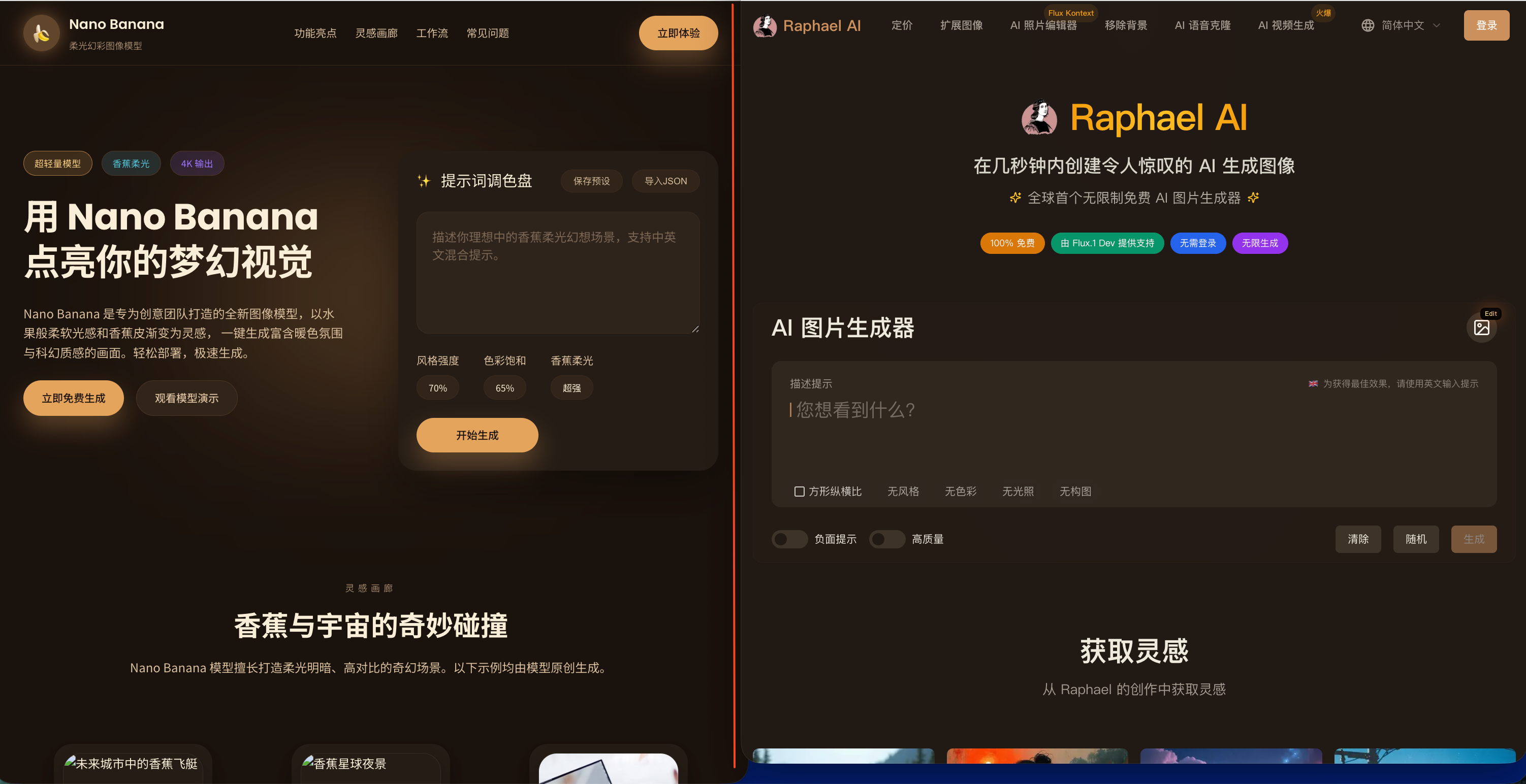Click the sparkle icon beside 提示词调色盘

click(424, 181)
